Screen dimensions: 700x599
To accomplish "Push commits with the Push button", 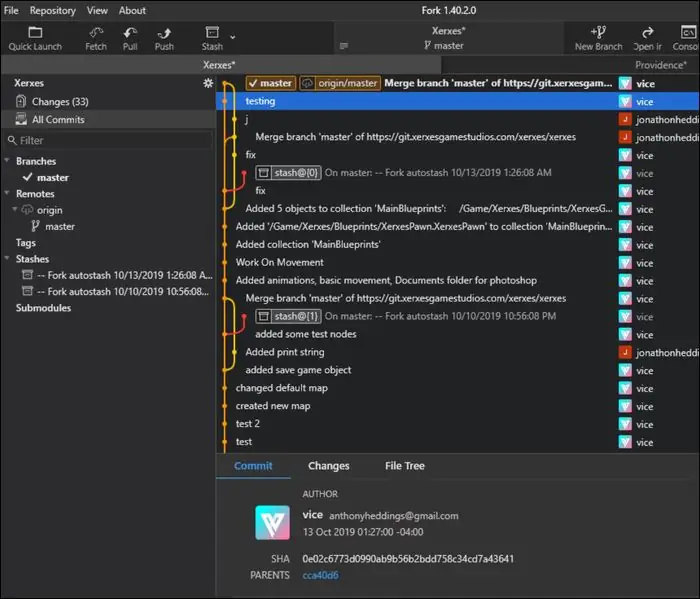I will click(x=164, y=38).
